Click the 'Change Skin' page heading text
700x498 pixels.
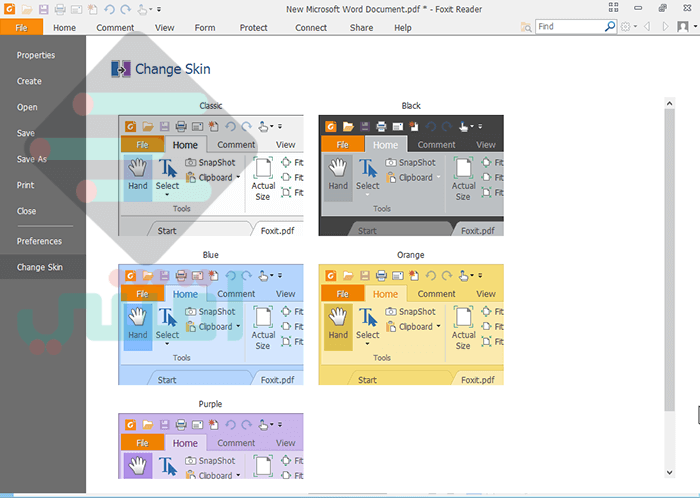pos(173,69)
